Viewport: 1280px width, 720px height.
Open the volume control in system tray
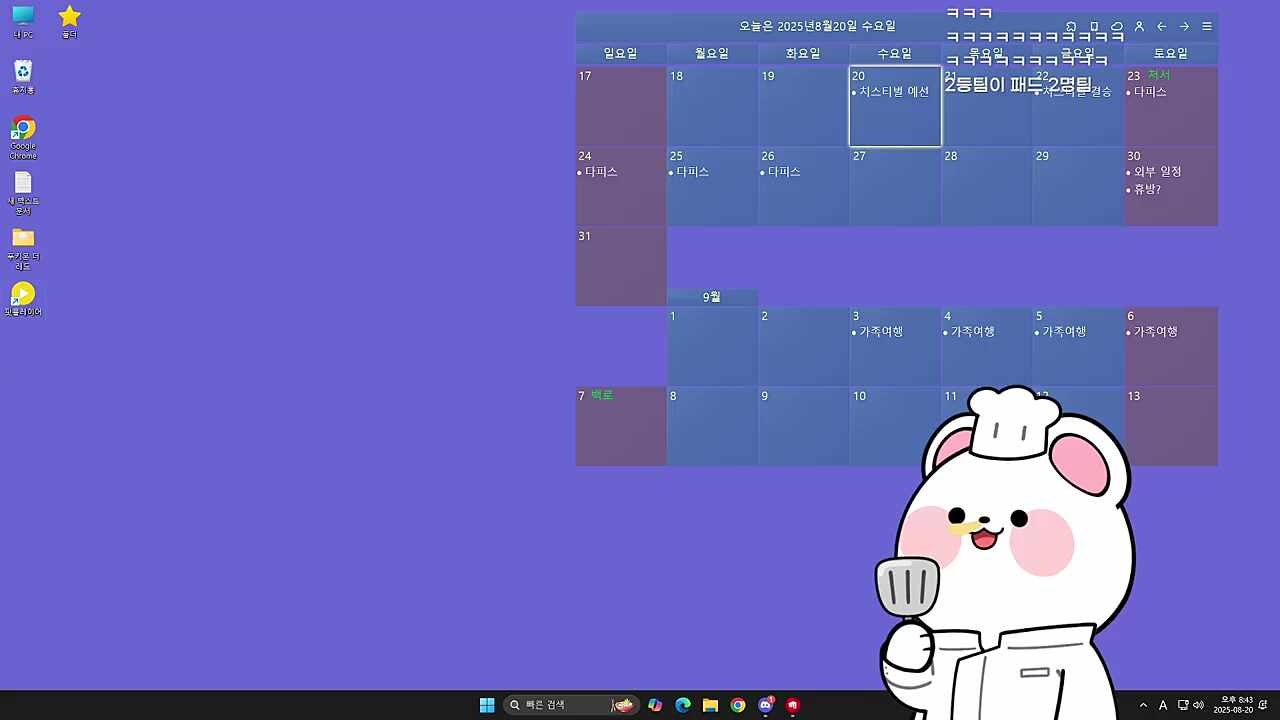1198,705
